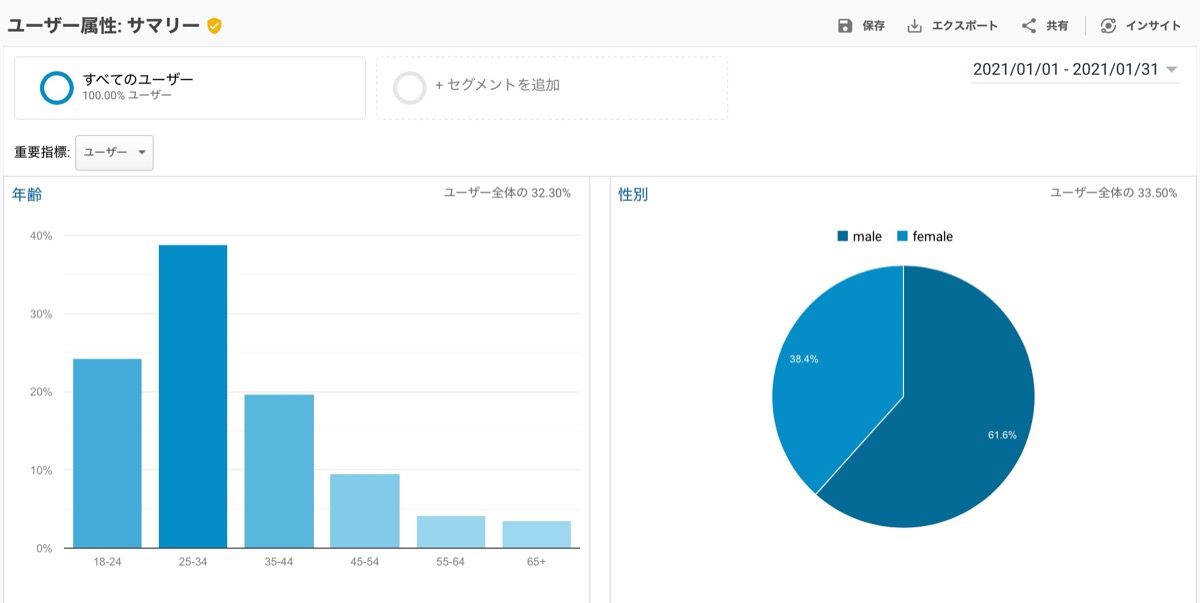
Task: Click the female legend text
Action: coord(933,237)
